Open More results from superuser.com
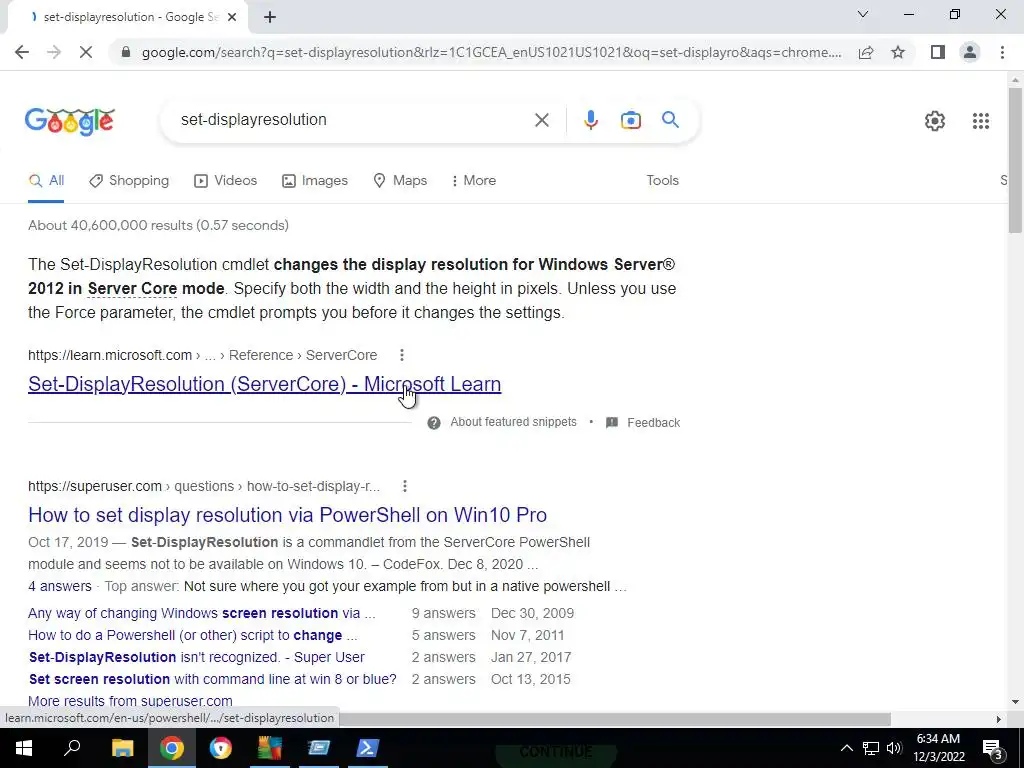Image resolution: width=1024 pixels, height=768 pixels. (130, 701)
